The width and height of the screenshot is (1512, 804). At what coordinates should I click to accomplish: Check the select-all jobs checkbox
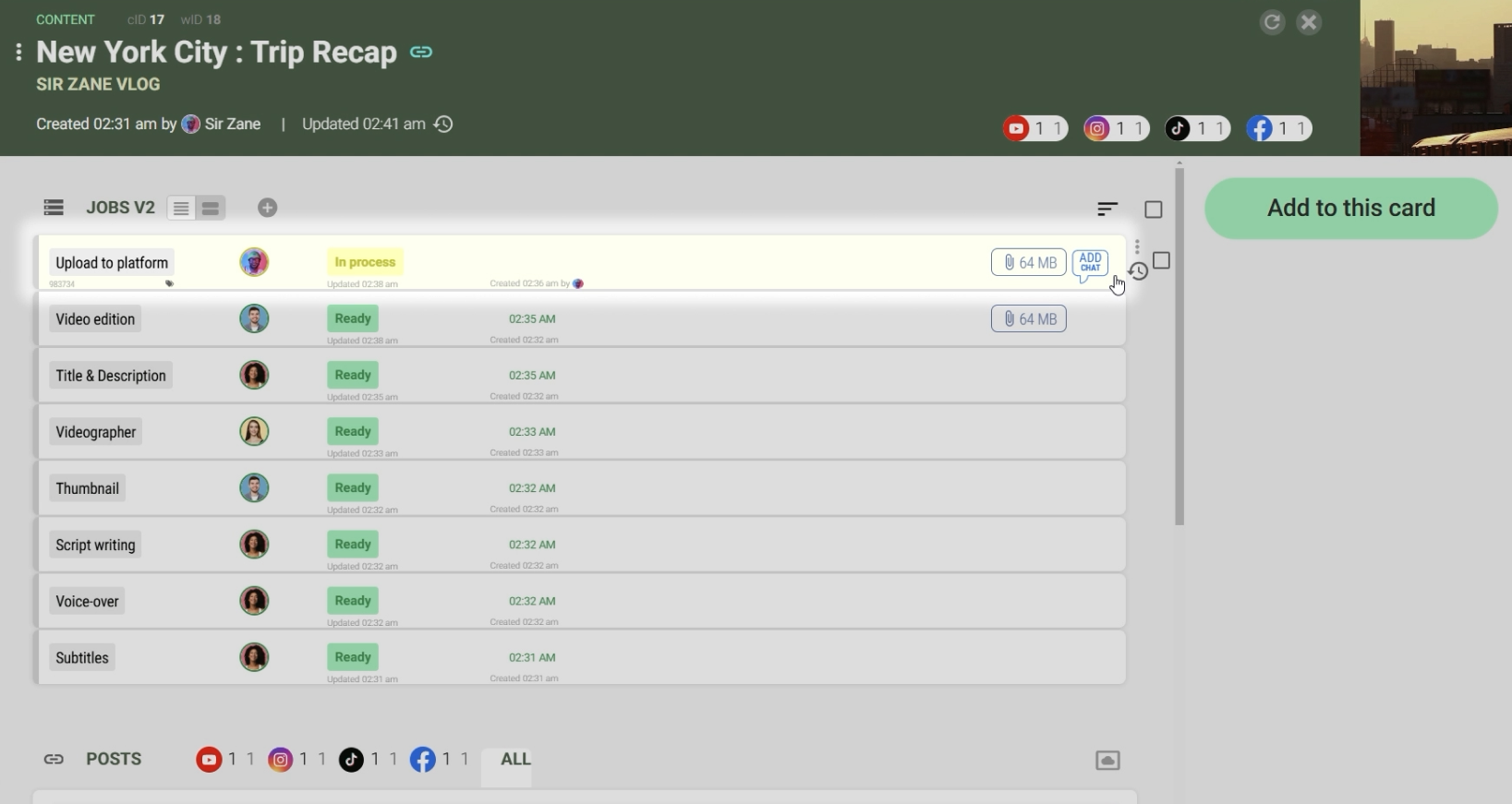[x=1153, y=210]
